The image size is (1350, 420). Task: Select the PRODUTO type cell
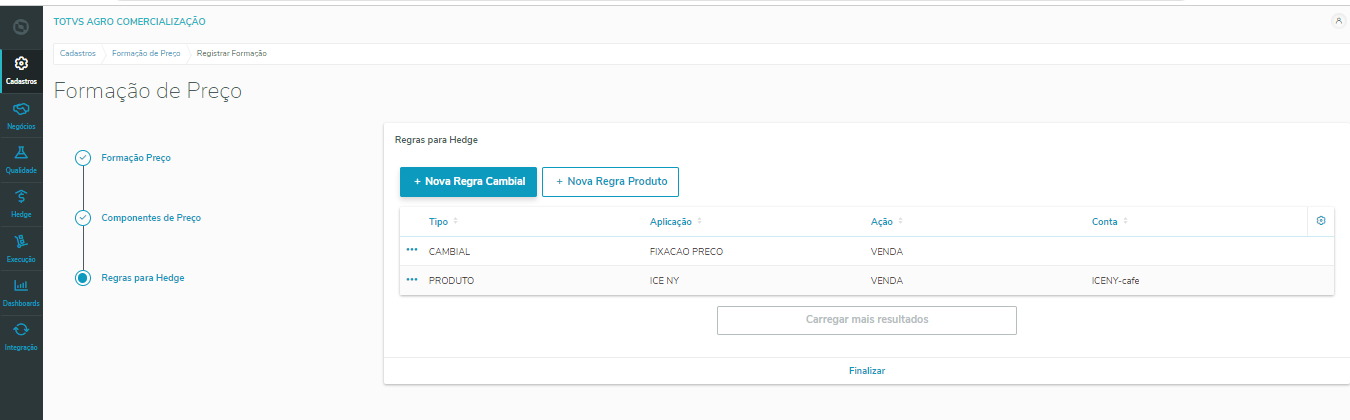click(451, 280)
